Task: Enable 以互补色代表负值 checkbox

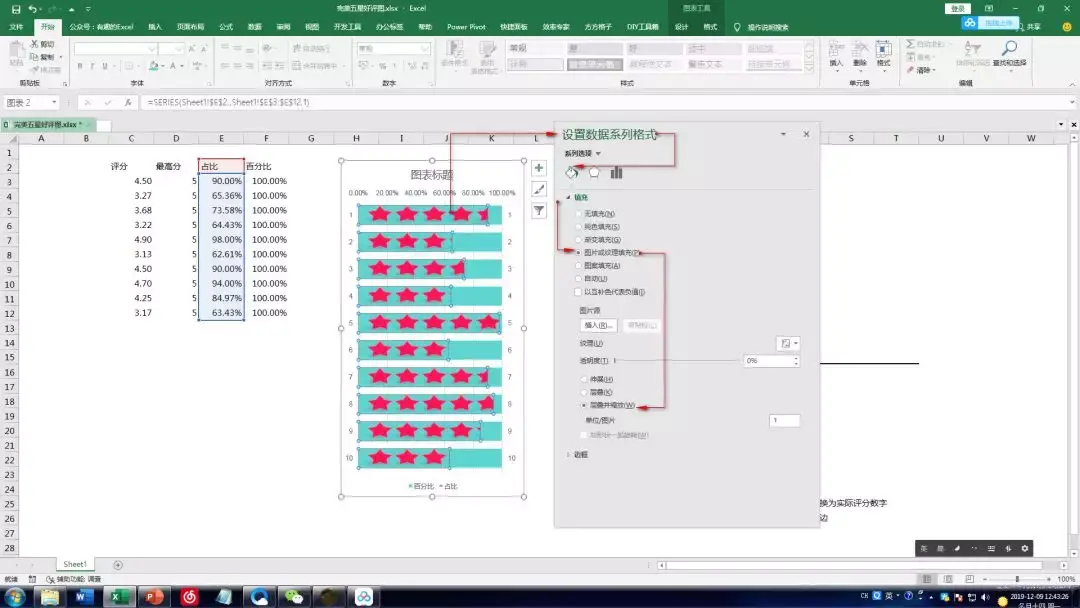Action: coord(578,292)
